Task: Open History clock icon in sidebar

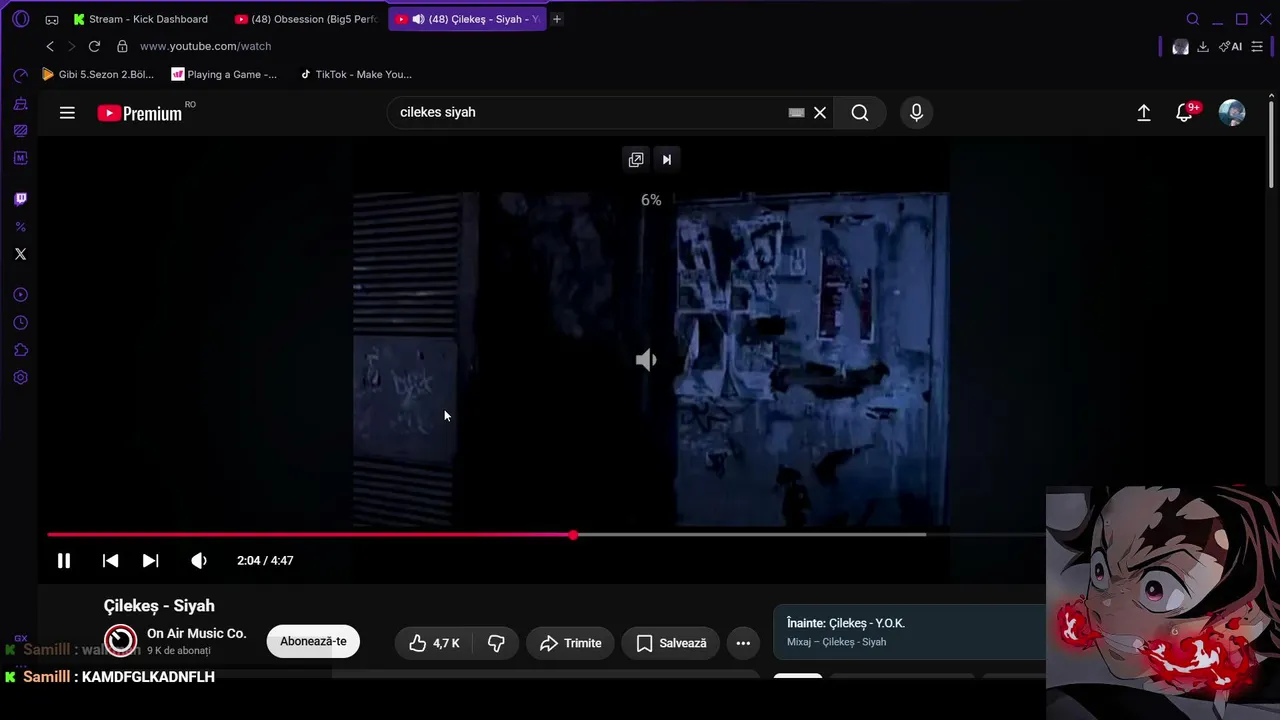Action: pyautogui.click(x=20, y=323)
